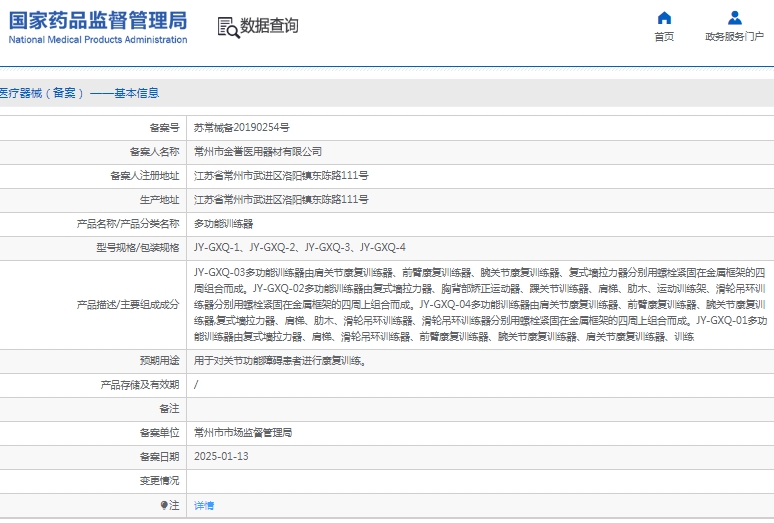Click National Medical Products Administration subtitle

pos(98,39)
